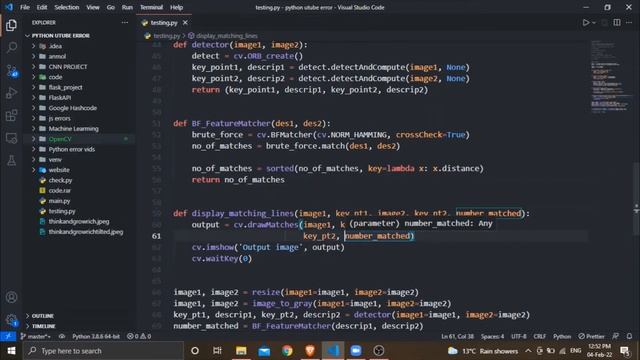The width and height of the screenshot is (640, 360).
Task: Open Google Chrome from the taskbar
Action: click(x=287, y=351)
